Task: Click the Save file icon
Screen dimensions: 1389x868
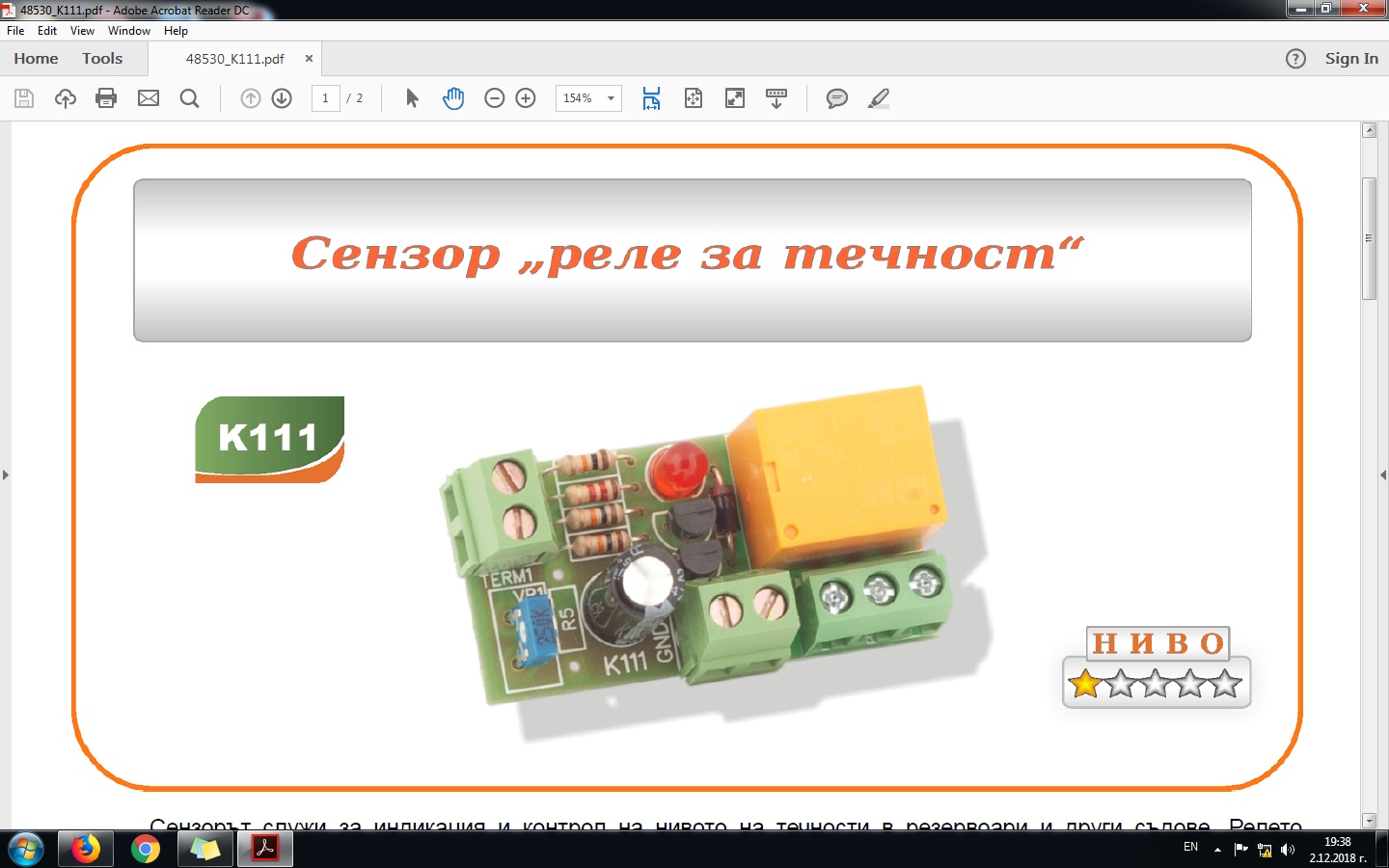Action: (x=24, y=98)
